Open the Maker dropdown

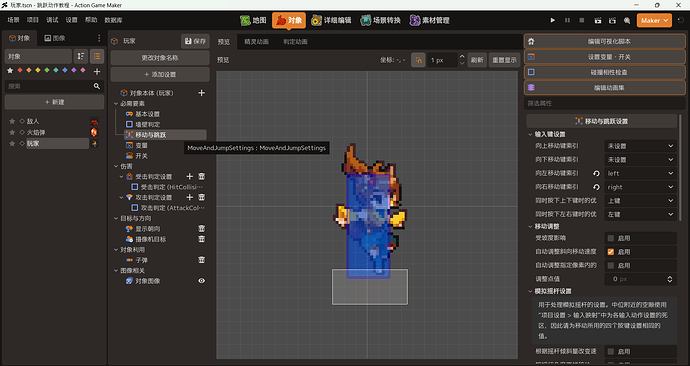[654, 20]
